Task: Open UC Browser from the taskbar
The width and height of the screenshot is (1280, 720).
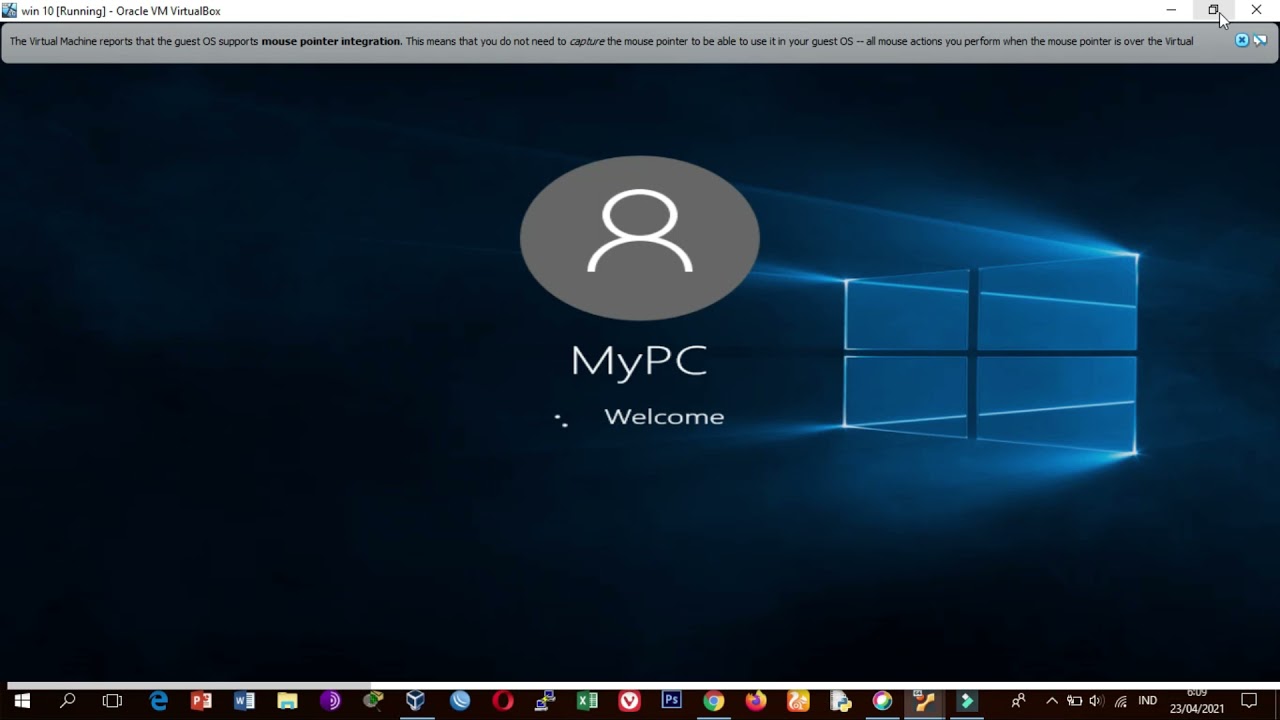Action: [797, 701]
